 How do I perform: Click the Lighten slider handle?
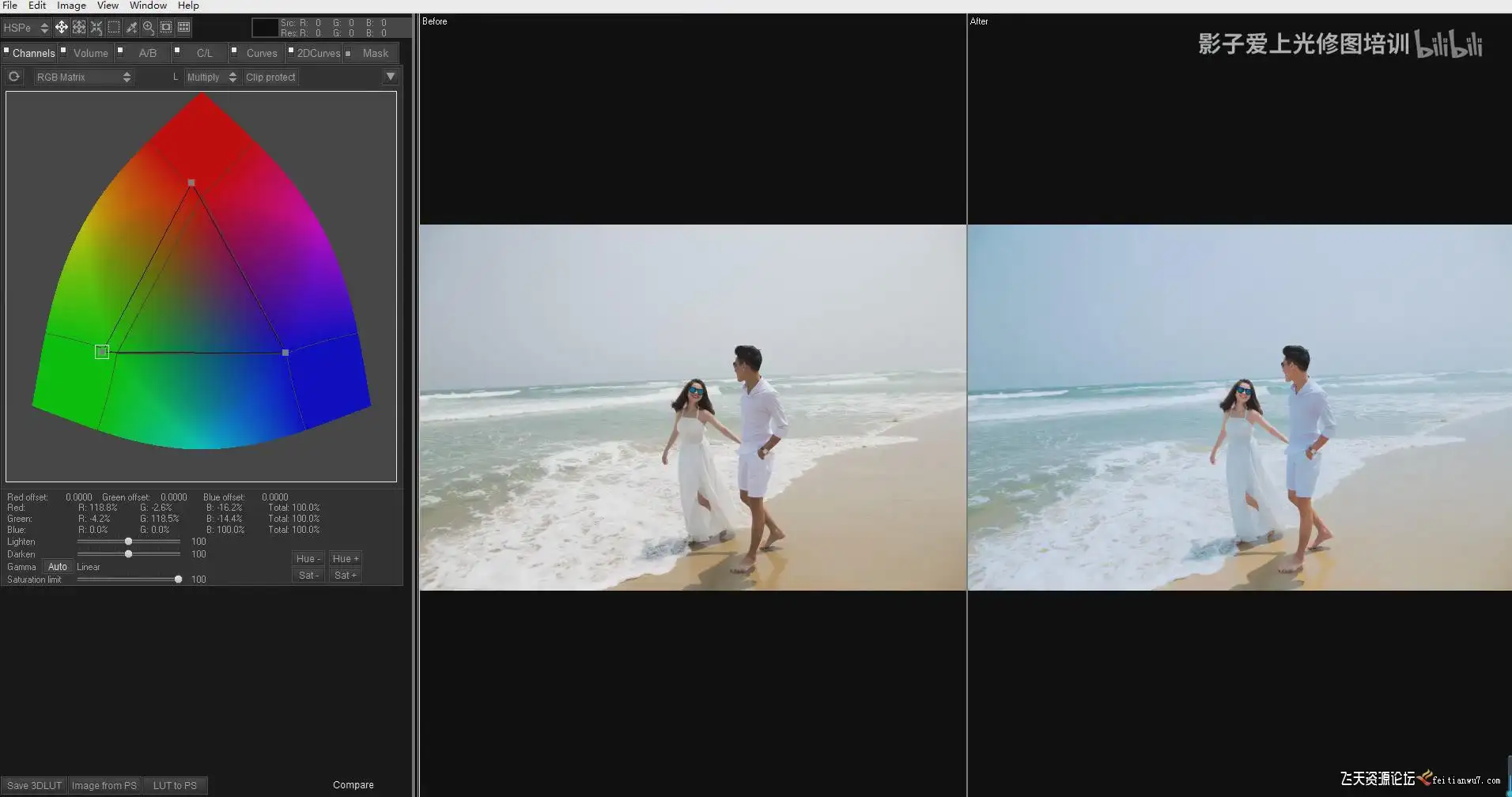(128, 542)
